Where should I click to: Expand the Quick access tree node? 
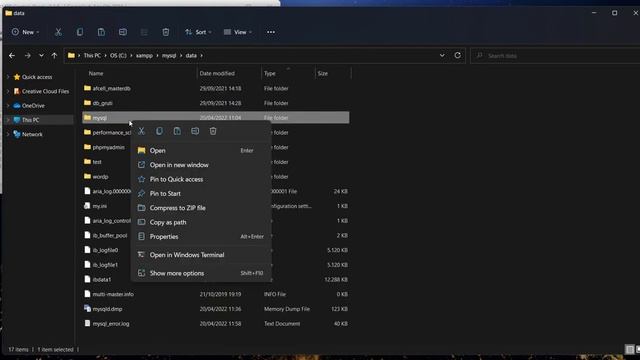8,77
